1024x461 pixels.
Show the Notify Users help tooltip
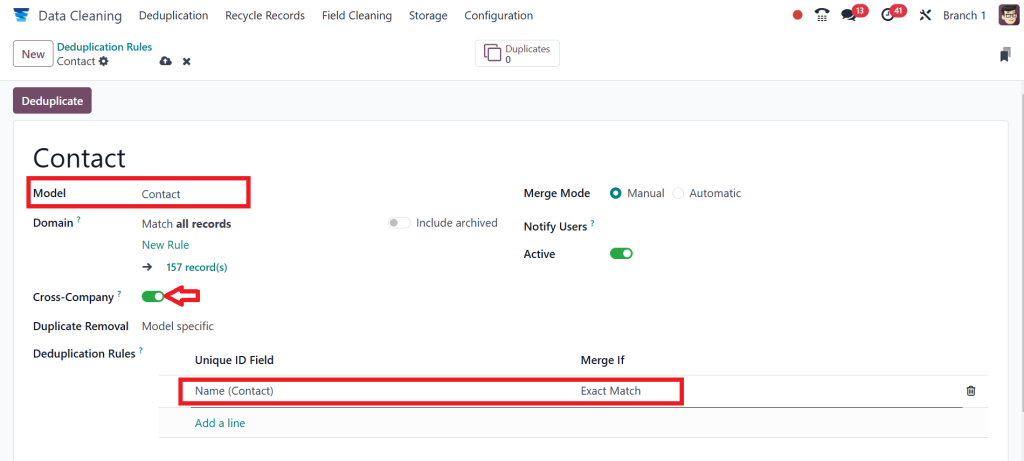point(592,223)
